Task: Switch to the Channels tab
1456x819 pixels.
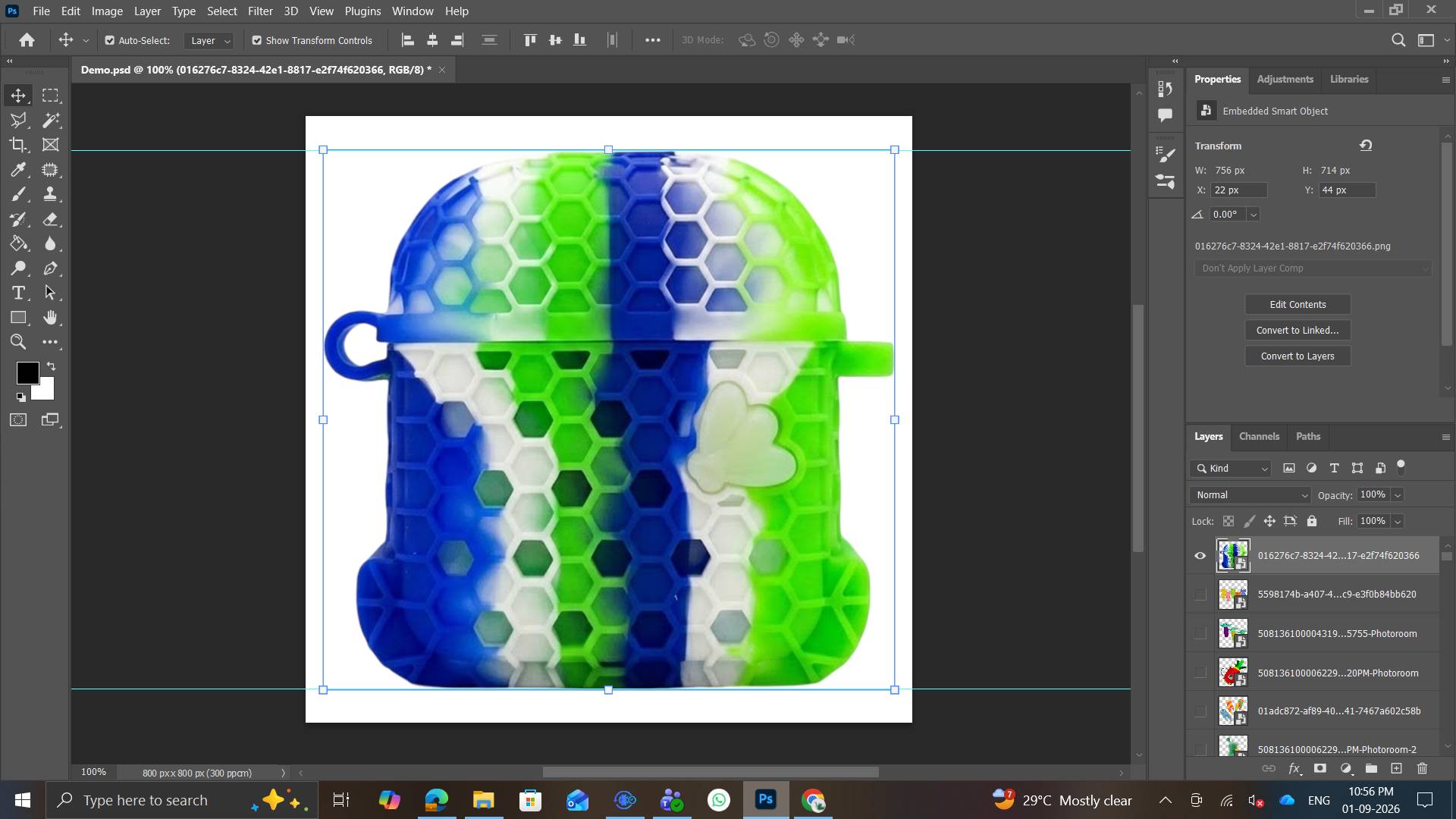Action: [1259, 436]
